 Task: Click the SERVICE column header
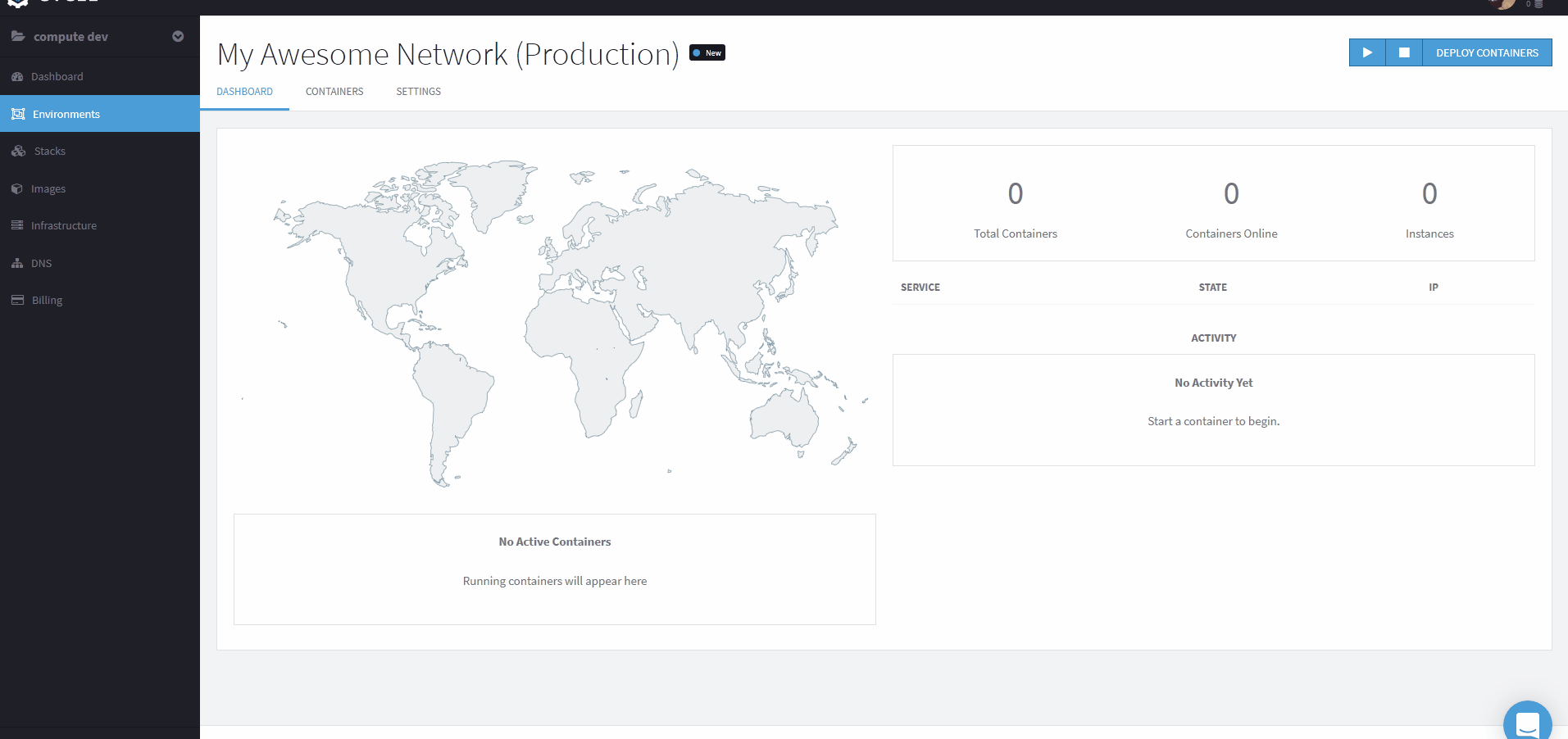[x=920, y=288]
